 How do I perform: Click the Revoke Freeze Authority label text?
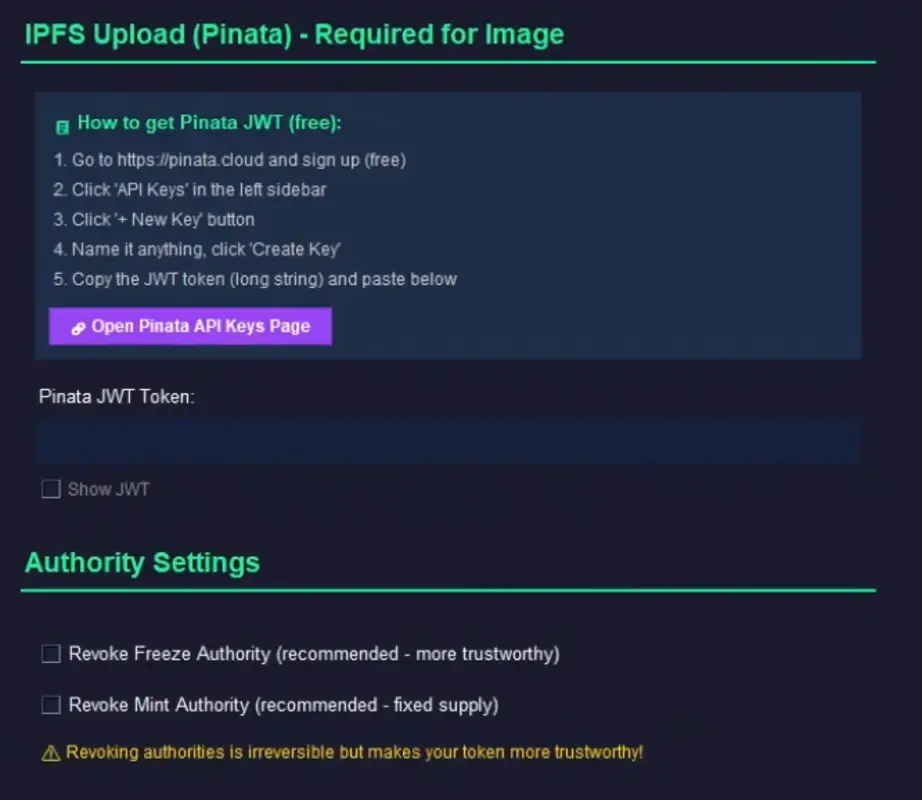(x=315, y=653)
